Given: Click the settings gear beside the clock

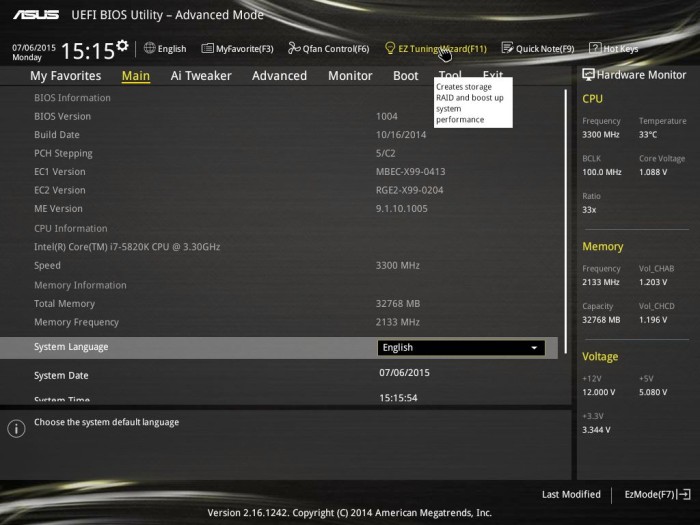Looking at the screenshot, I should click(x=122, y=45).
